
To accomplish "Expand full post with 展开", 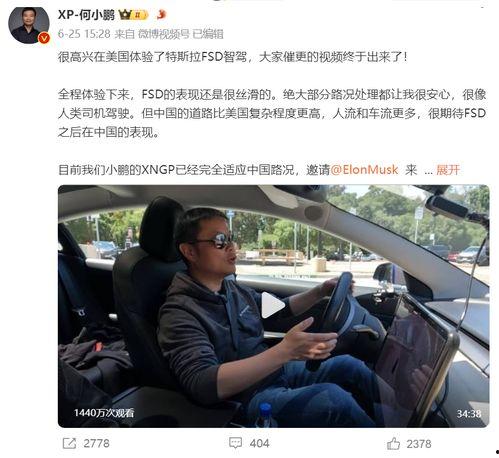I will (448, 170).
